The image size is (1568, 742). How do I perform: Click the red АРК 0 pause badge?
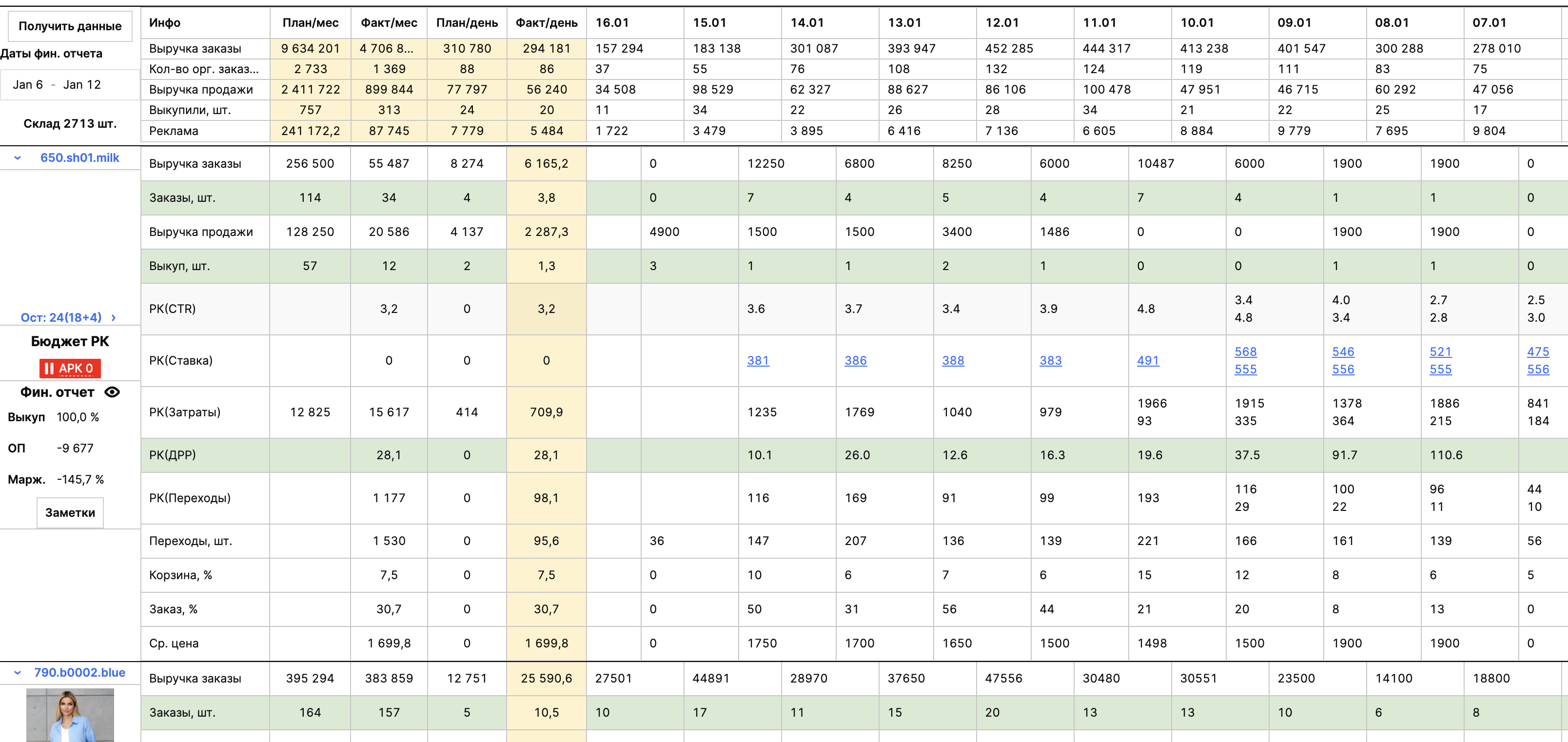click(x=70, y=368)
